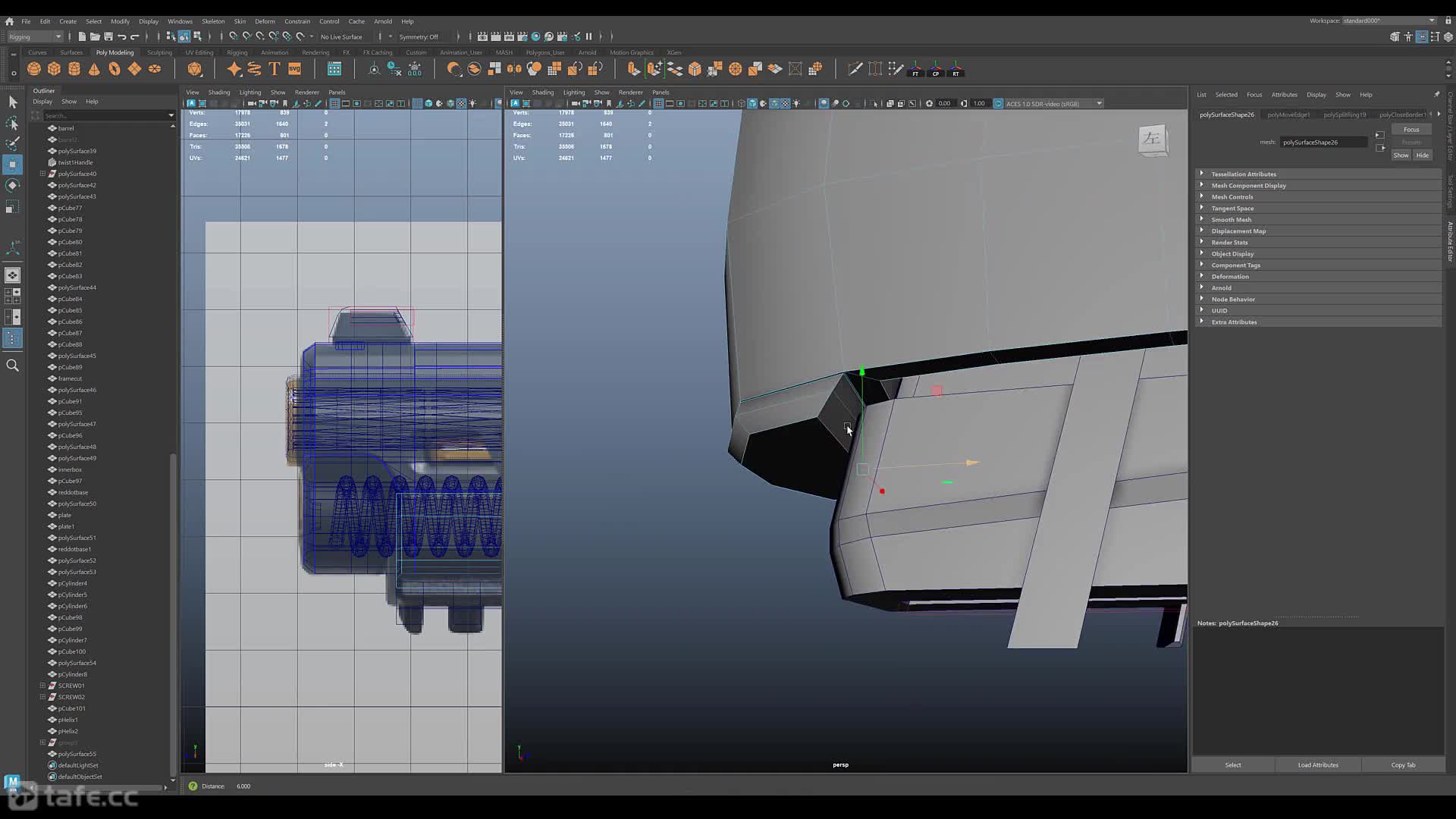Create a polygon plane from the shelf

tap(134, 69)
